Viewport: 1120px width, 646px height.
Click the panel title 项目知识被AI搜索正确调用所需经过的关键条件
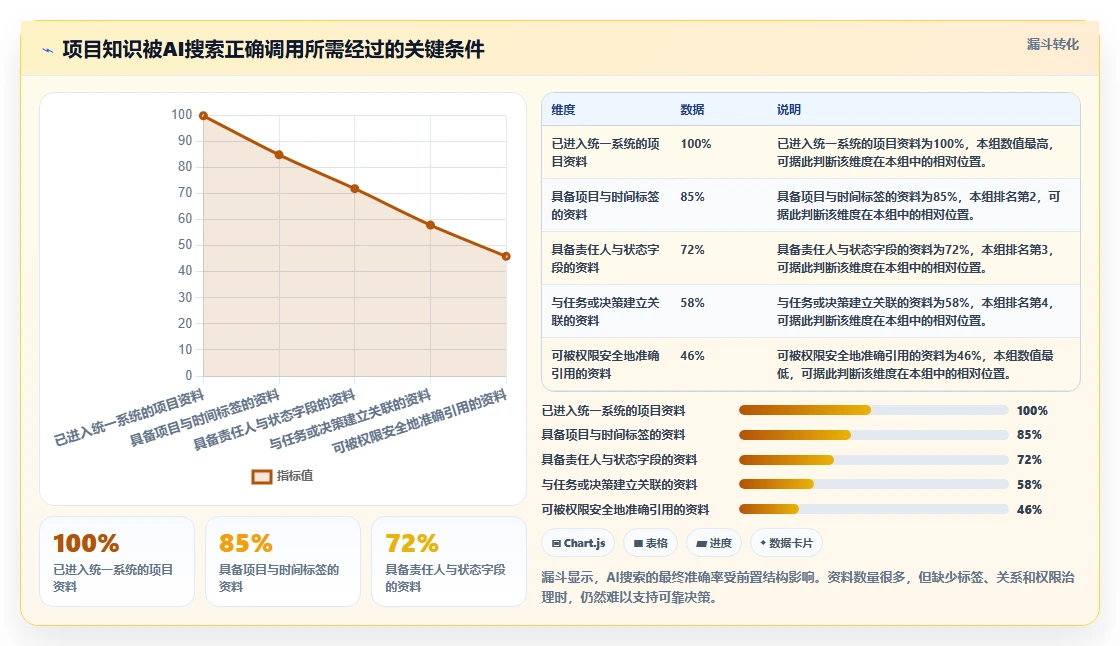coord(274,49)
